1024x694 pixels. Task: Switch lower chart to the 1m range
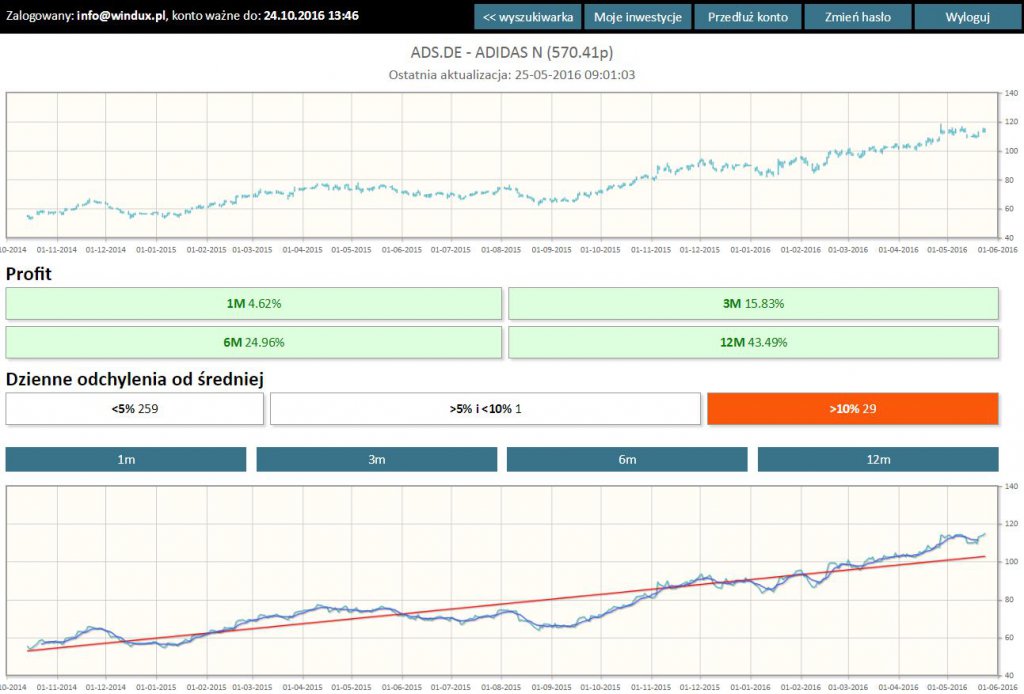(x=126, y=459)
